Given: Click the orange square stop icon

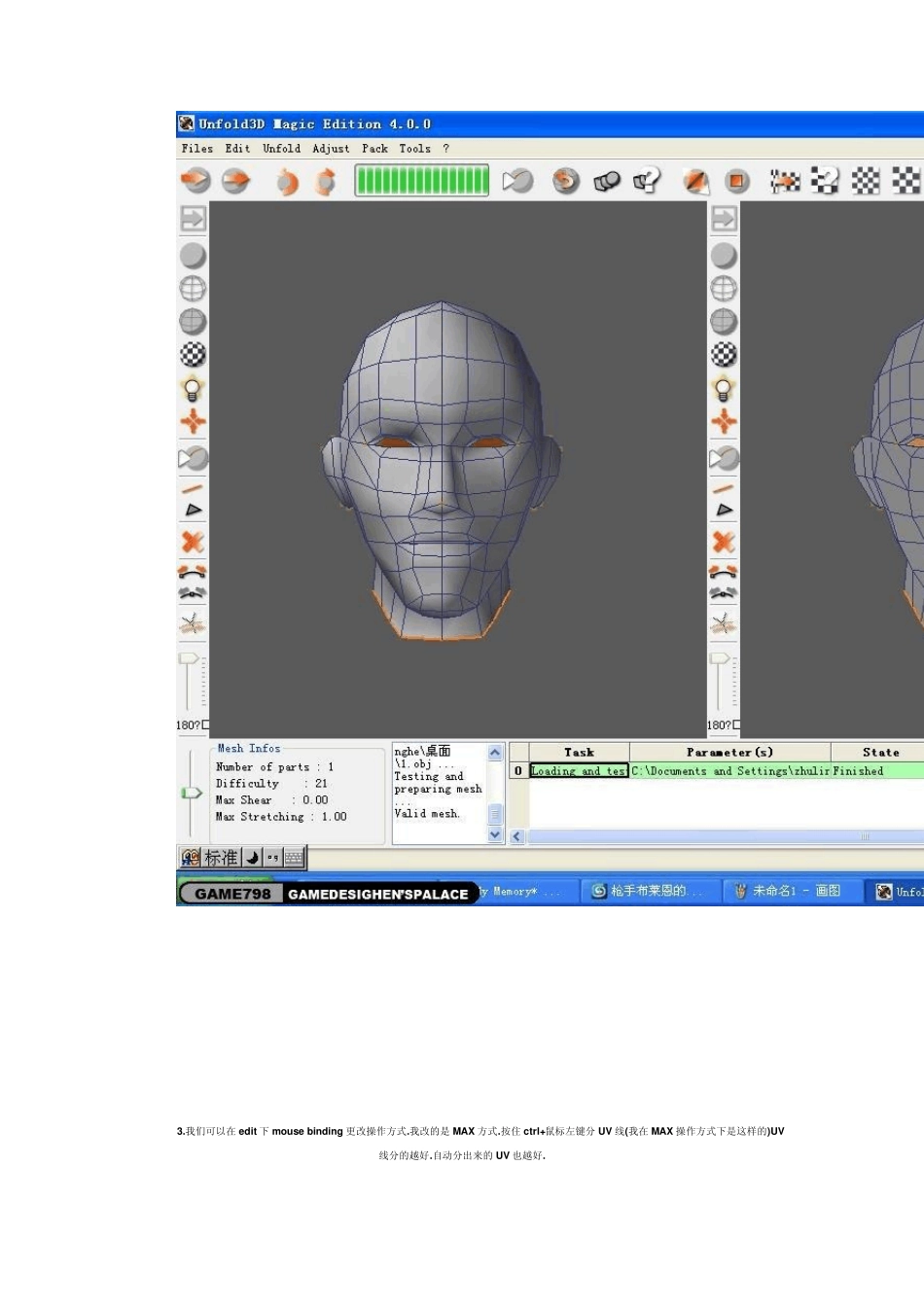Looking at the screenshot, I should 737,181.
